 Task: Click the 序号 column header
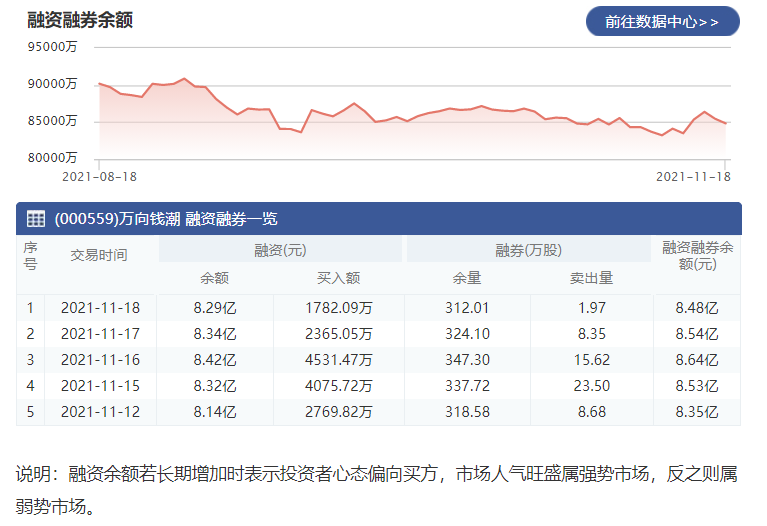click(x=30, y=255)
